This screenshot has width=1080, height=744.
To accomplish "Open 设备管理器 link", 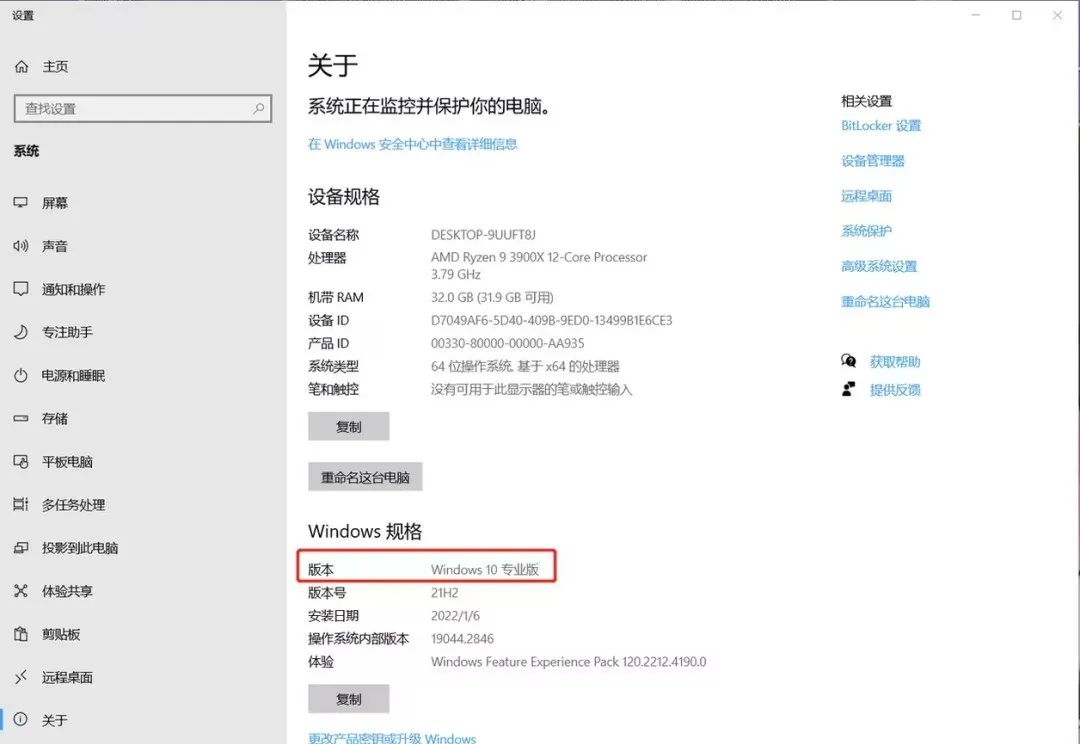I will 873,161.
